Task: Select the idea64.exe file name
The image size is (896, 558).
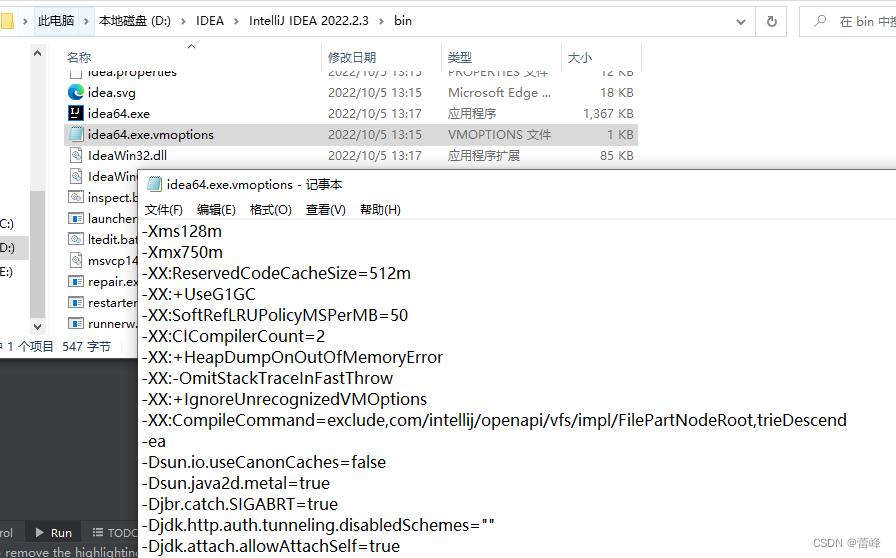Action: [x=119, y=113]
